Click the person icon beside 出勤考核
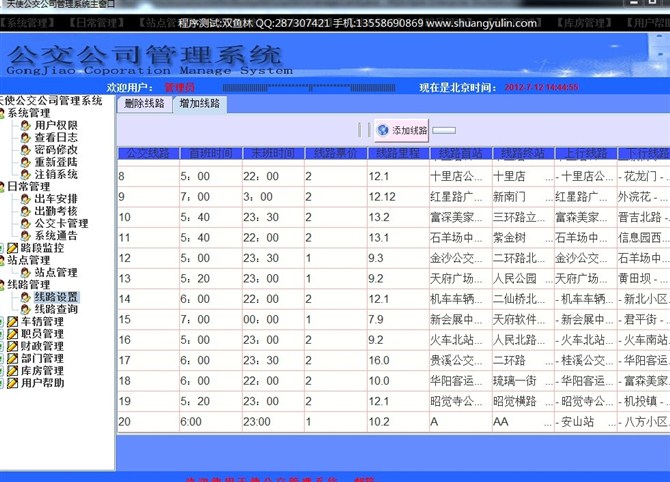Viewport: 670px width, 482px height. coord(26,211)
